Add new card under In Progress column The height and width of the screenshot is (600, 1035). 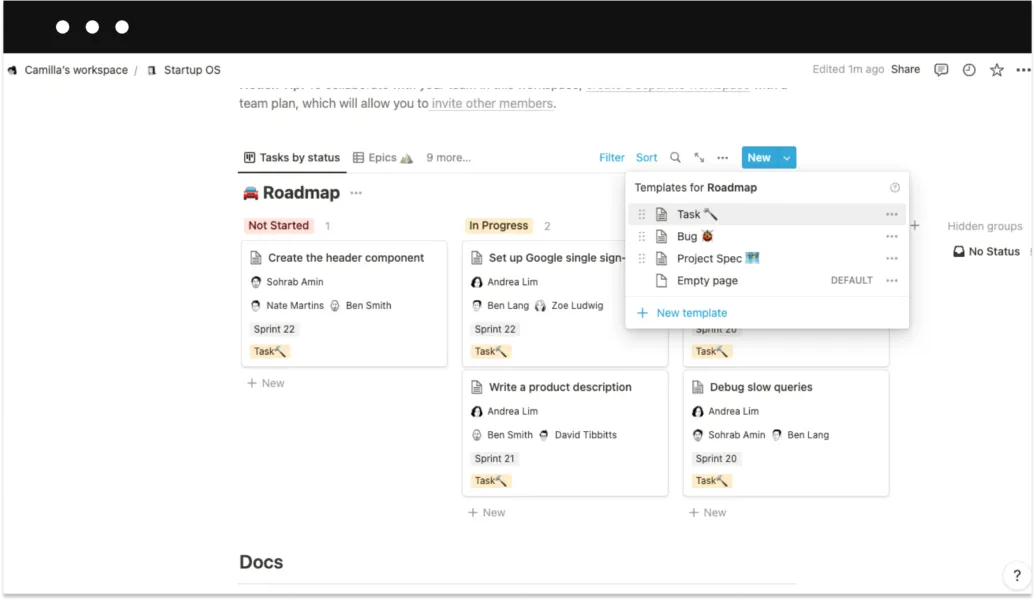[486, 513]
